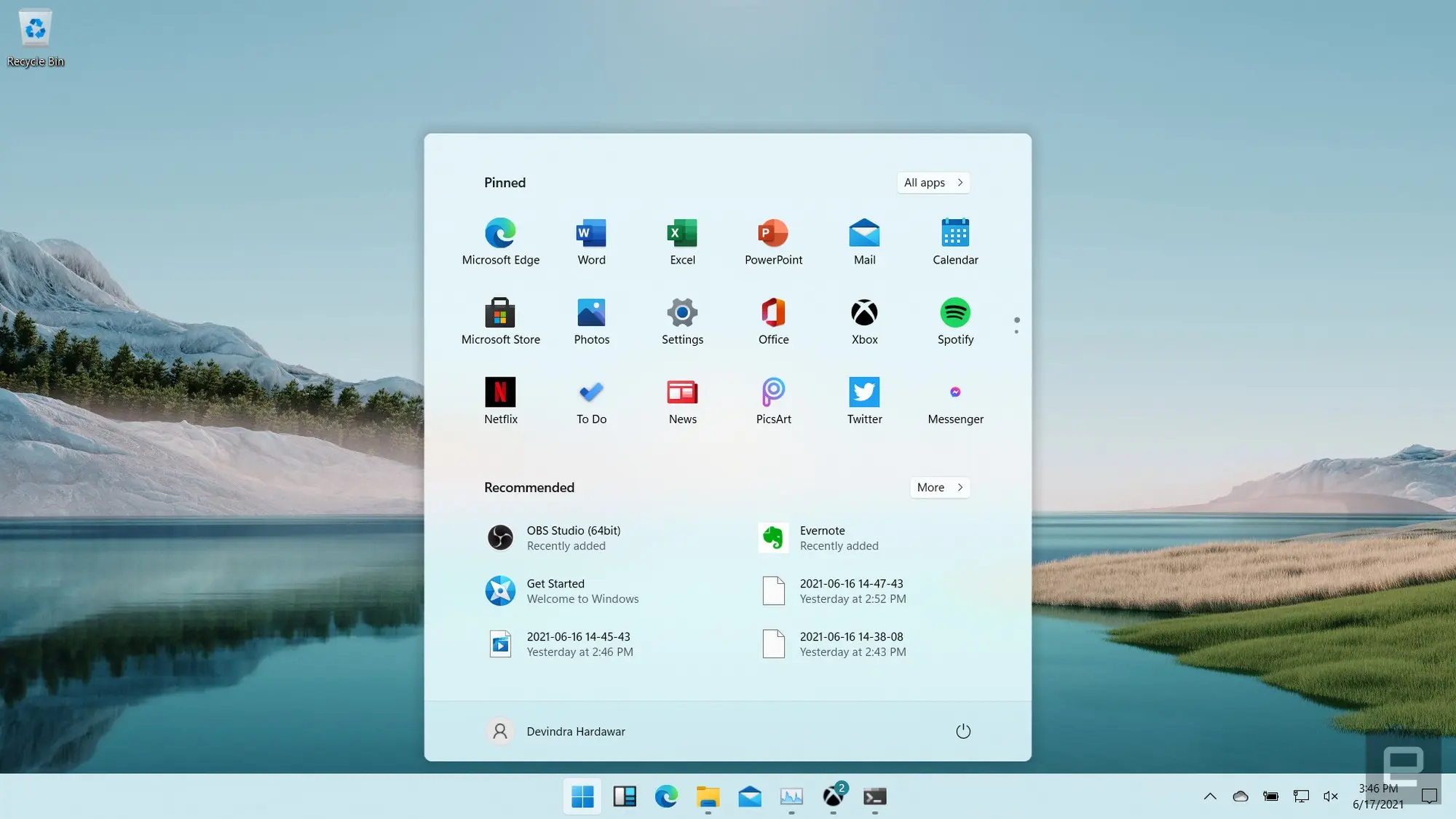The height and width of the screenshot is (819, 1456).
Task: Open Task View taskbar button
Action: point(624,796)
